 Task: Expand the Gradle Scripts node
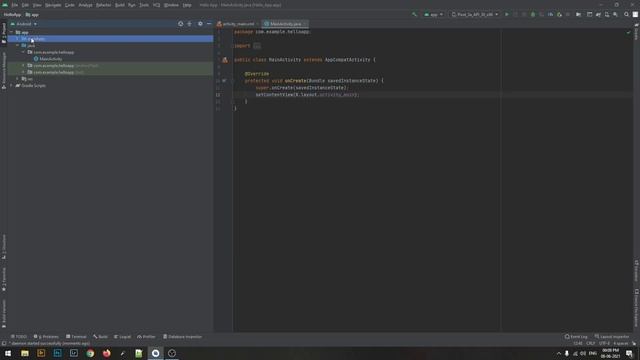click(x=11, y=86)
